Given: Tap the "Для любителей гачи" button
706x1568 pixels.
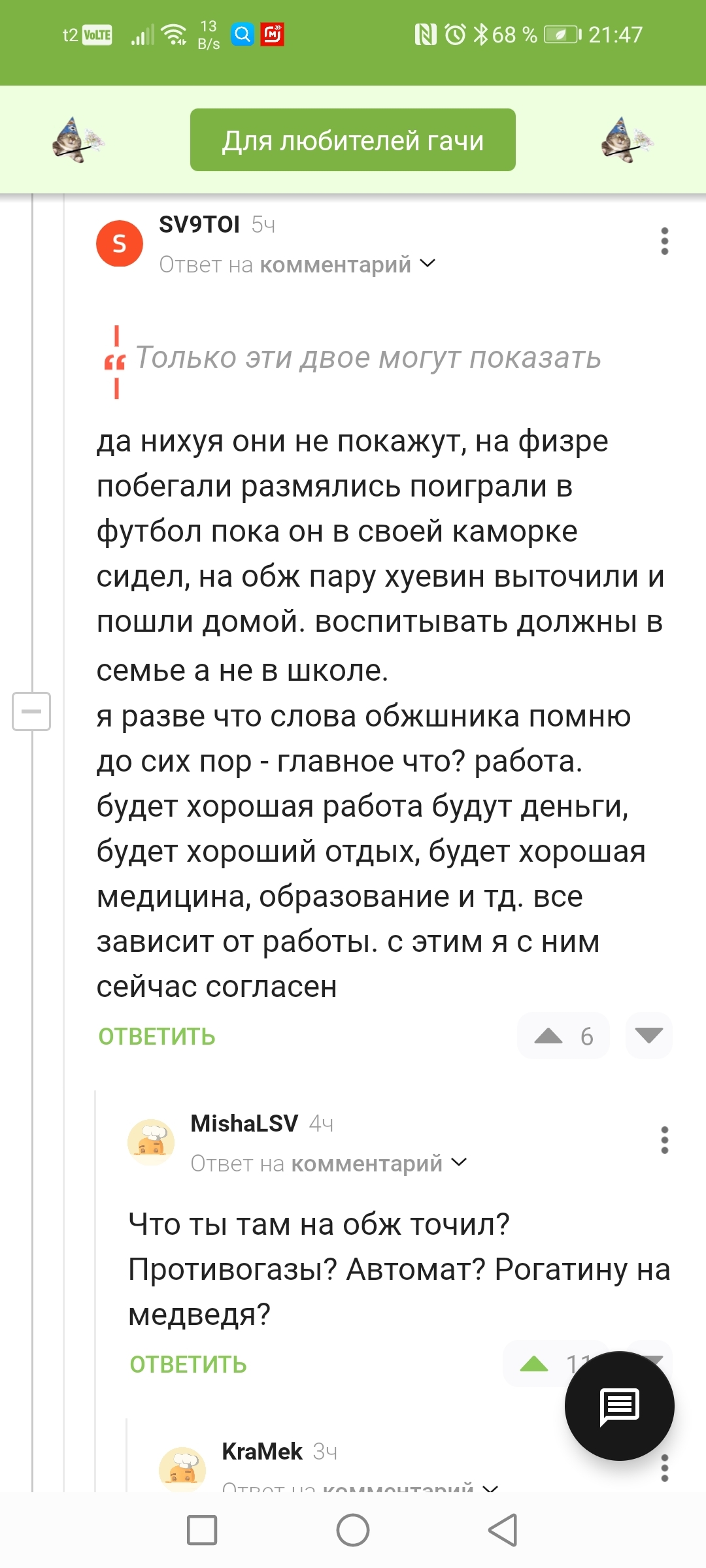Looking at the screenshot, I should (x=352, y=140).
